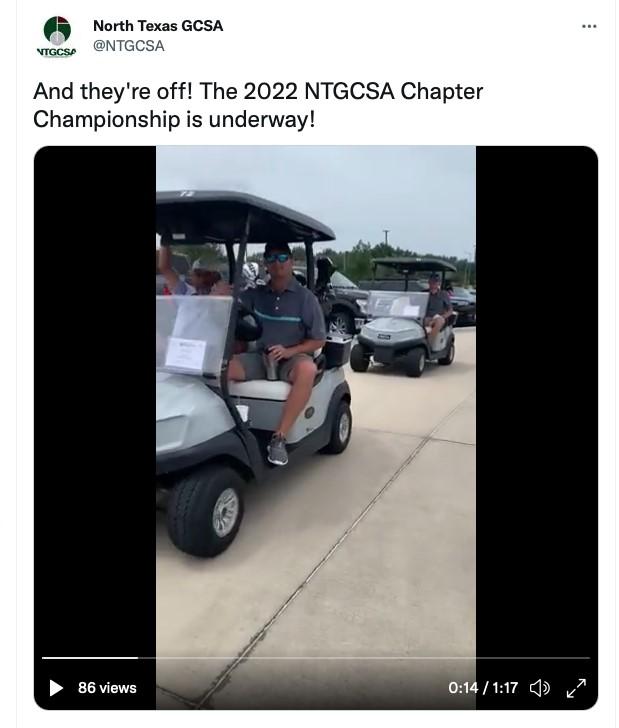Click the played portion of progress bar
Screen dimensions: 619x728
(90, 657)
